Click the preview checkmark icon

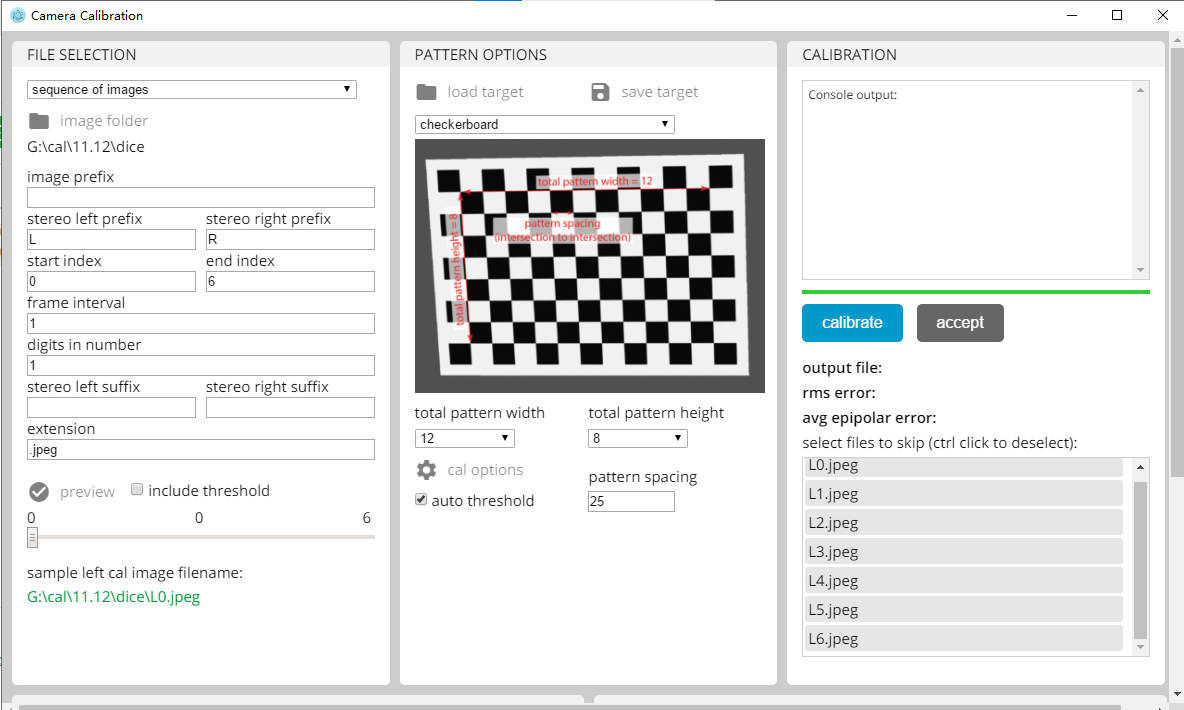coord(39,492)
